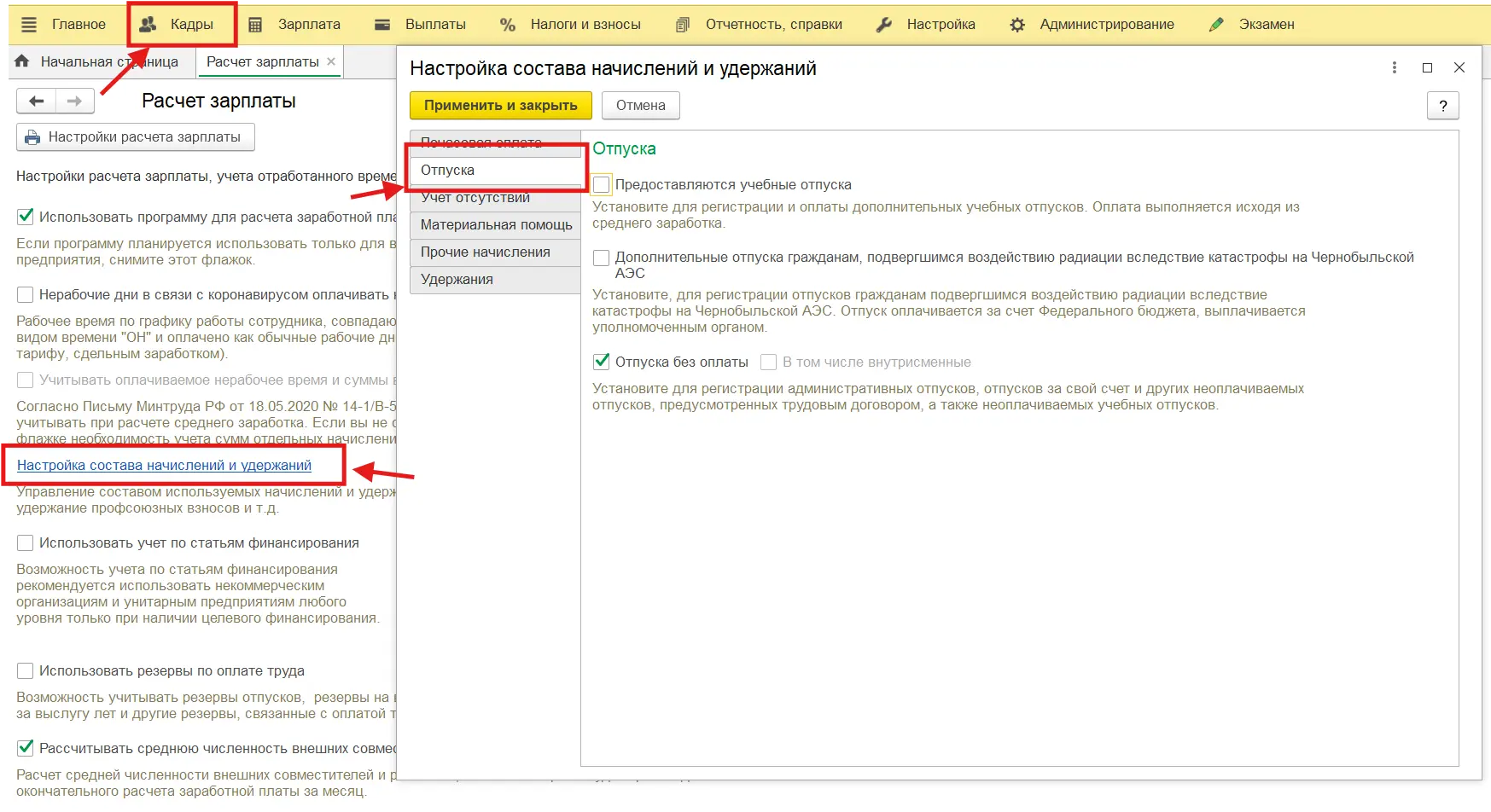1491x812 pixels.
Task: Click the question mark help button
Action: [1442, 106]
